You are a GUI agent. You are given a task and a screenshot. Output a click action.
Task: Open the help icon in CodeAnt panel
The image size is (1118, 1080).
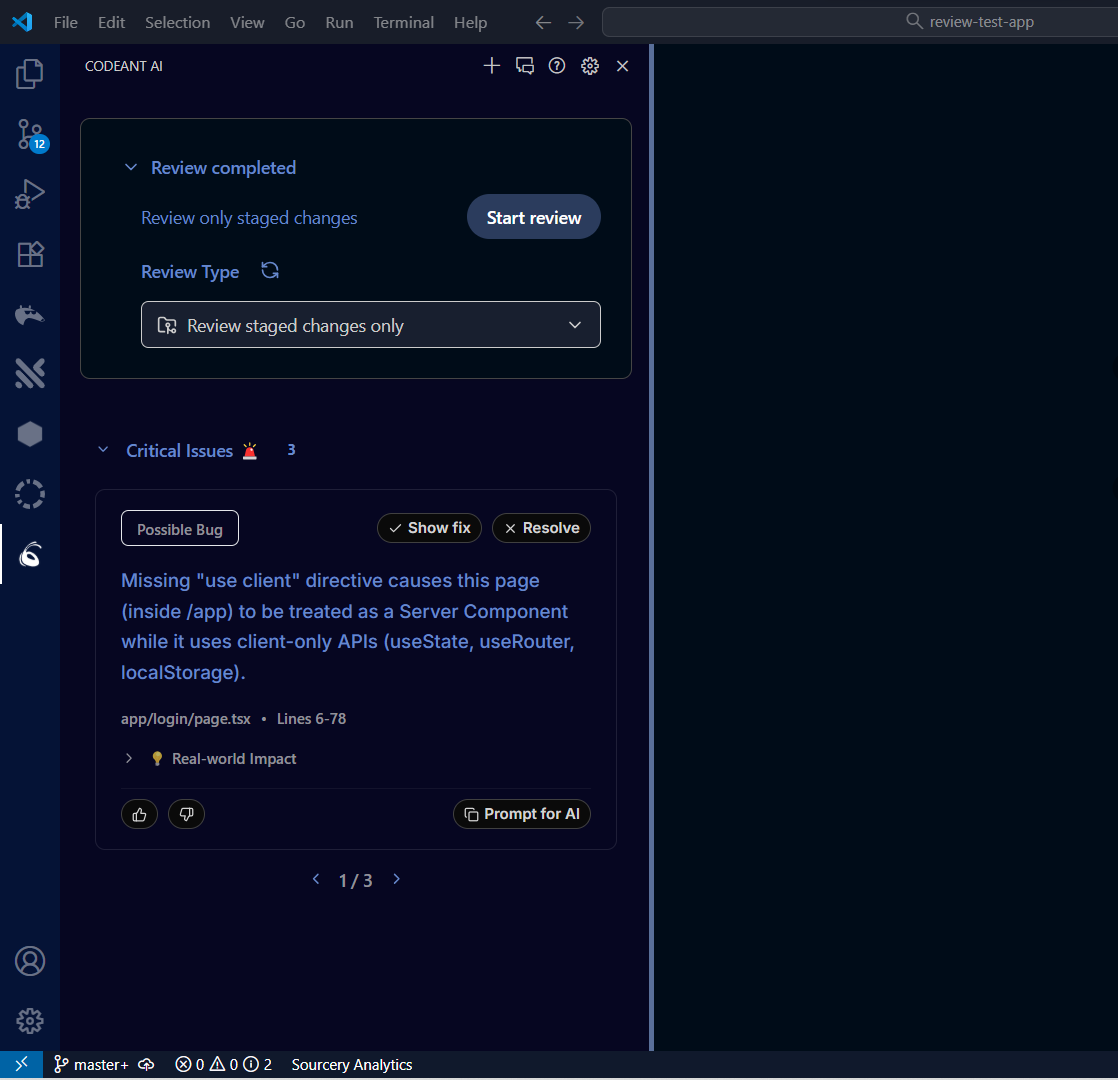coord(557,66)
